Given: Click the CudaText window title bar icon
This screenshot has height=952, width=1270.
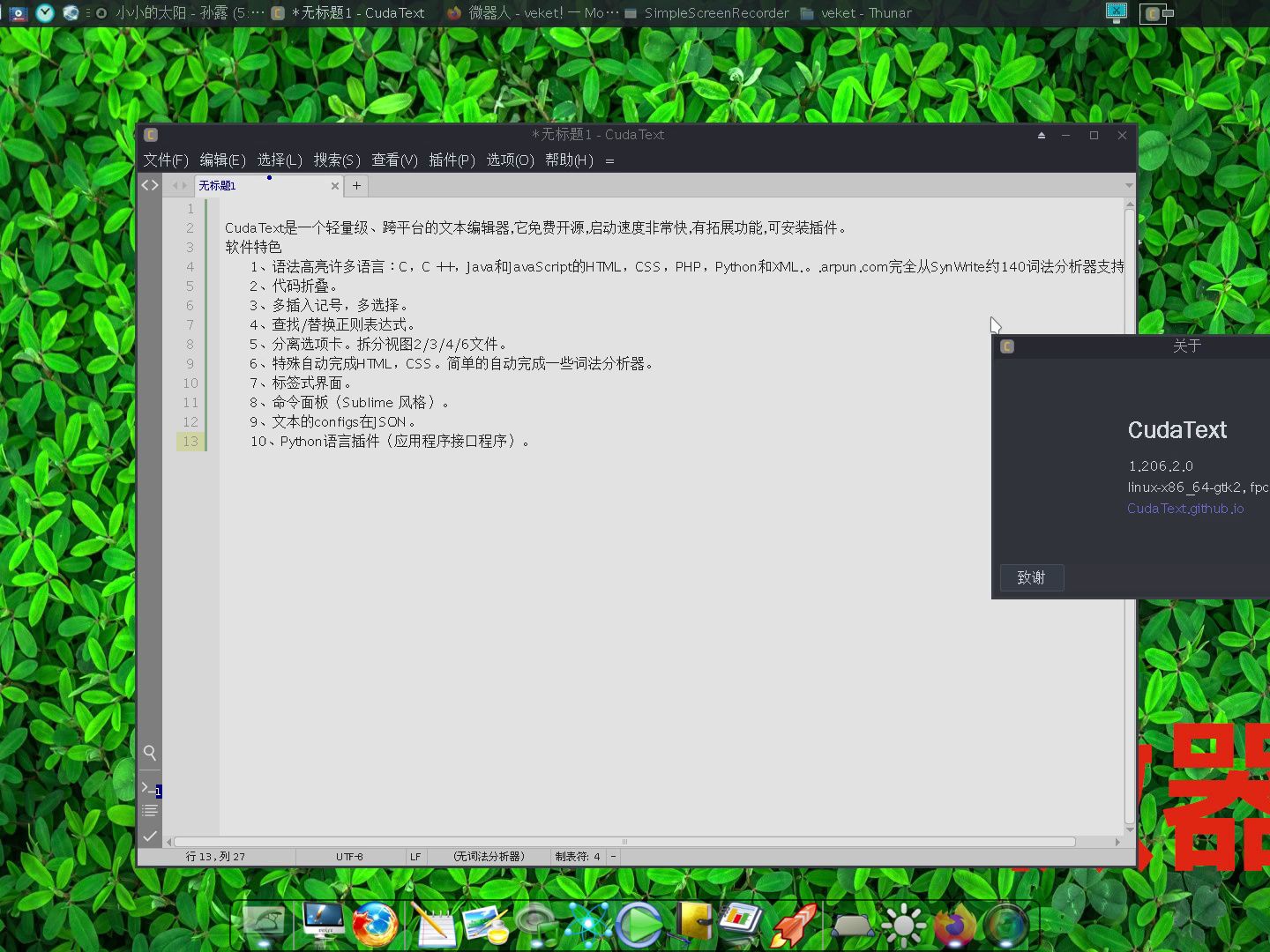Looking at the screenshot, I should (151, 135).
